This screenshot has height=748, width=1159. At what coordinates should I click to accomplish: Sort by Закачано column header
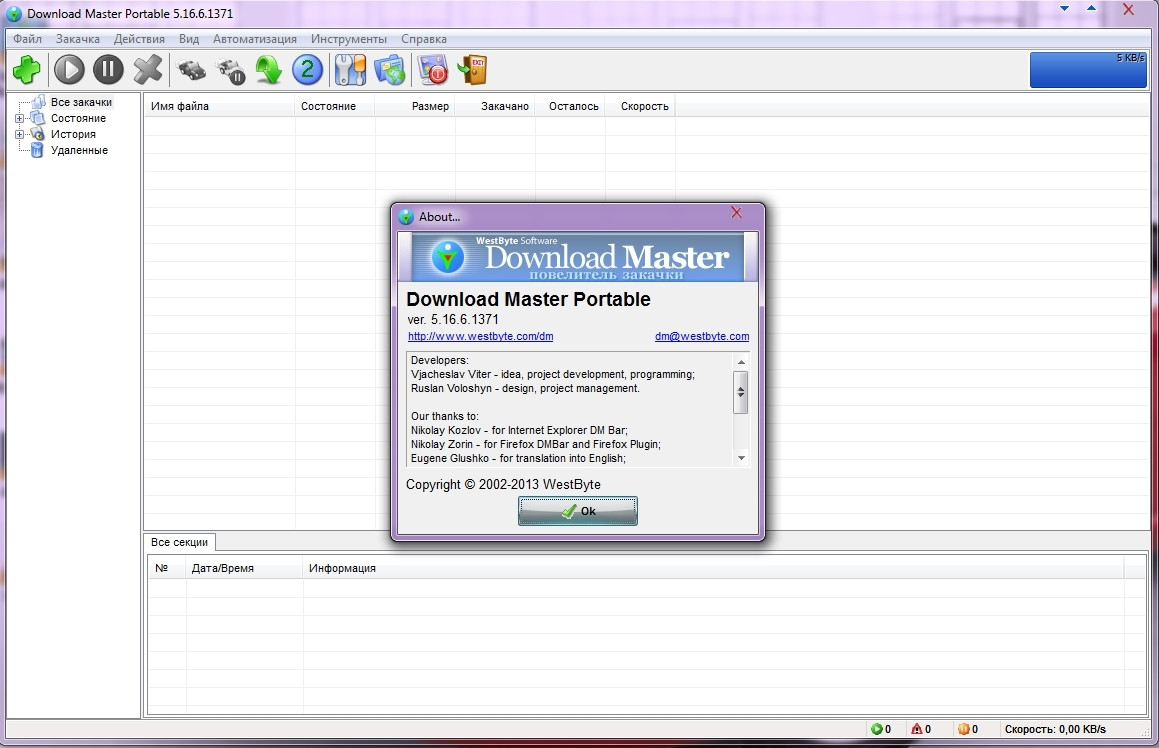pyautogui.click(x=495, y=106)
